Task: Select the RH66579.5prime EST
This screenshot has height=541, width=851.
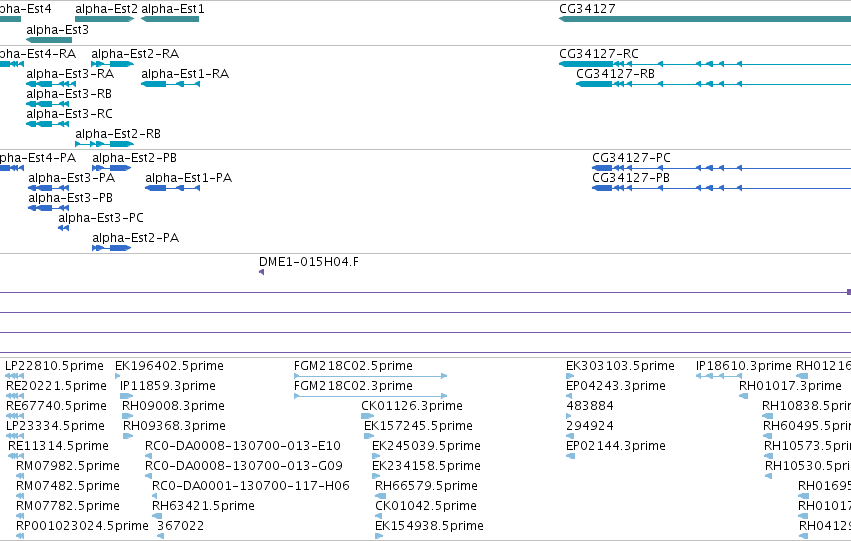Action: pos(380,497)
